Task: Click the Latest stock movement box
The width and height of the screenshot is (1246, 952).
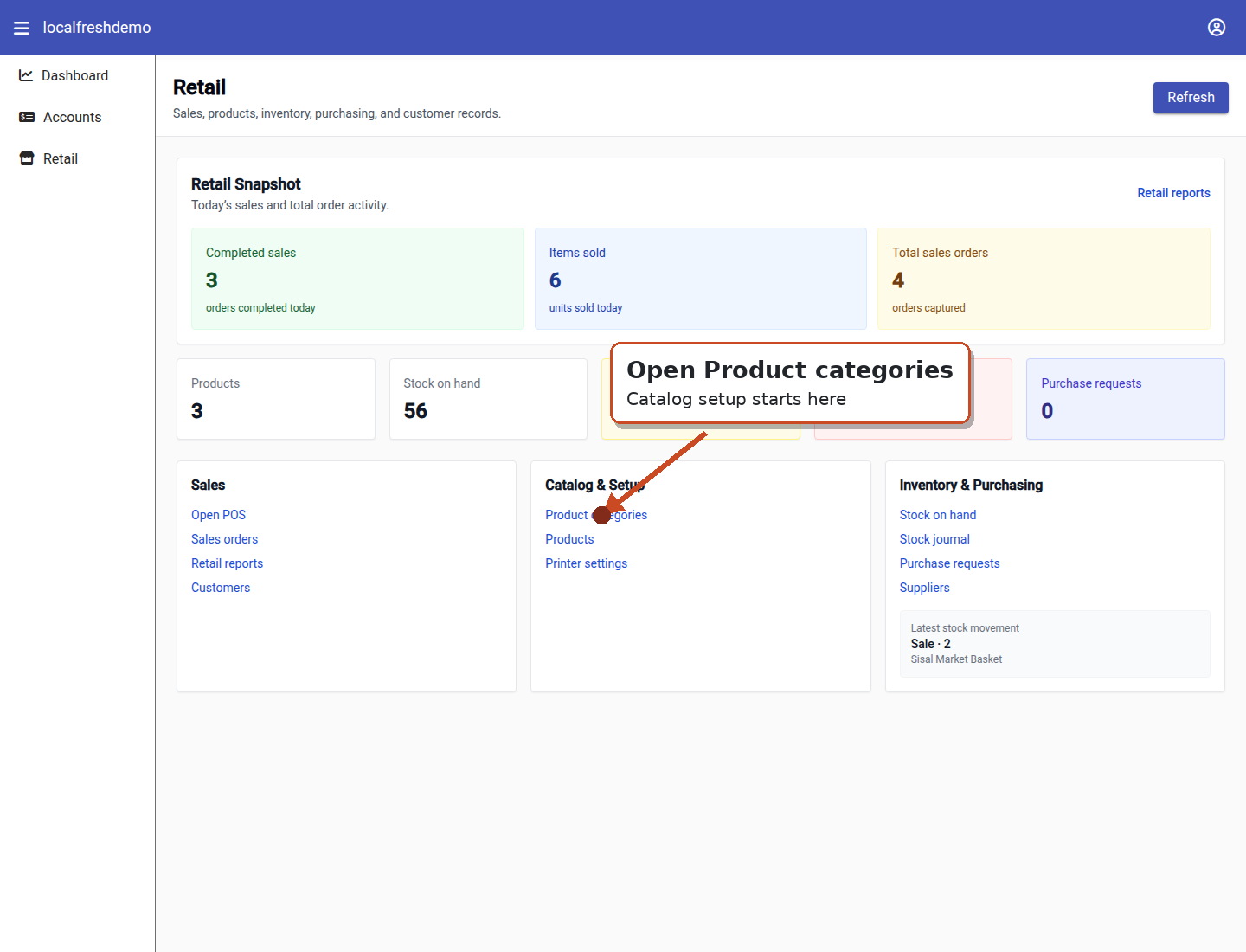Action: pos(1055,644)
